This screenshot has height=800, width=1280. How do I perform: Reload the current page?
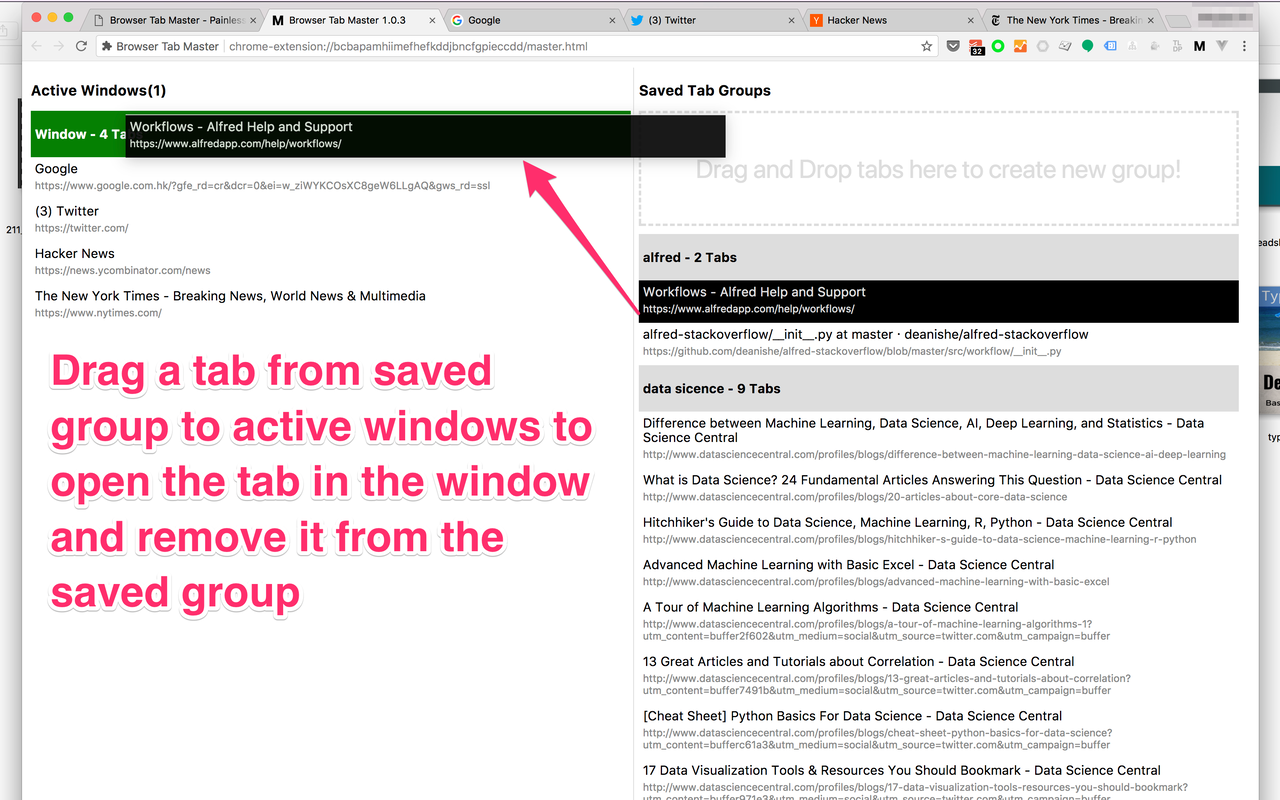[82, 46]
